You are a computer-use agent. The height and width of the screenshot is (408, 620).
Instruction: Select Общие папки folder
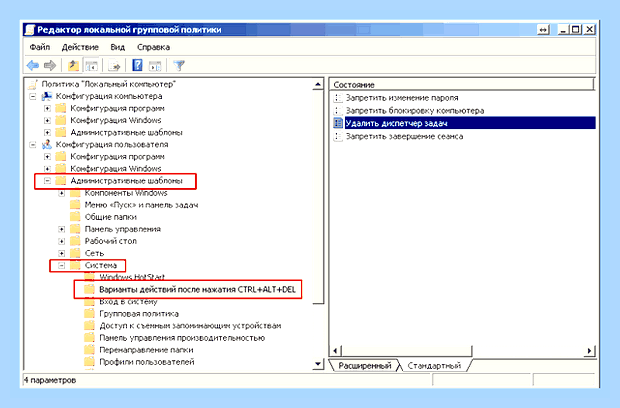(111, 217)
